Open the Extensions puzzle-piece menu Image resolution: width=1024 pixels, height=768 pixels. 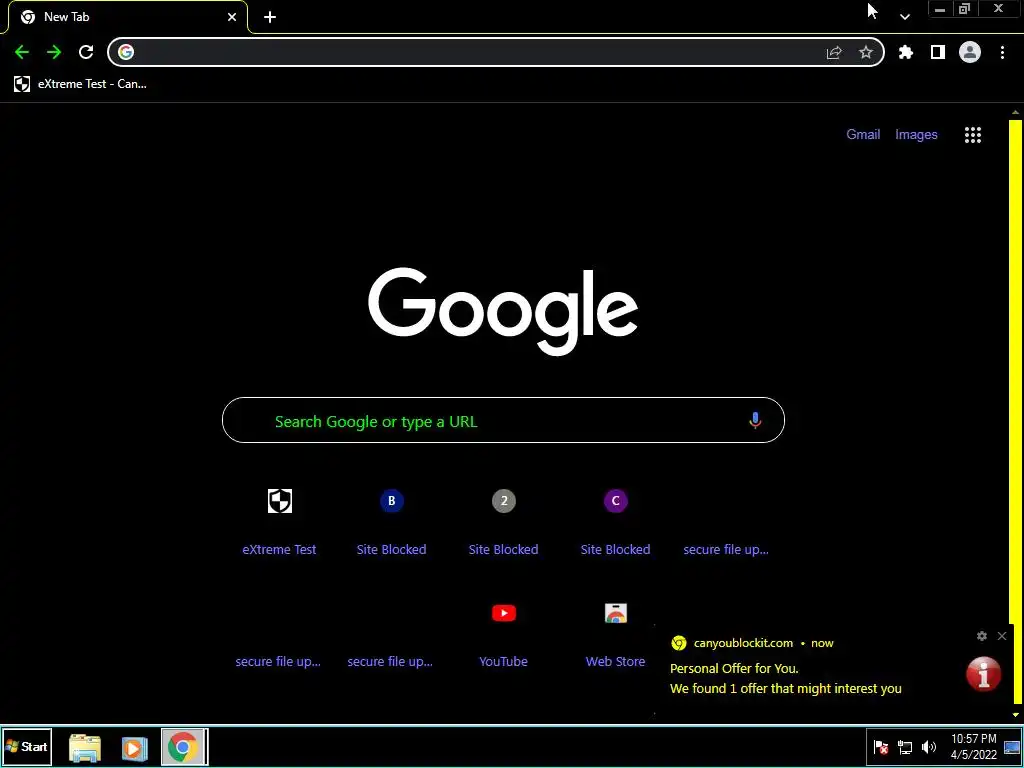click(906, 52)
